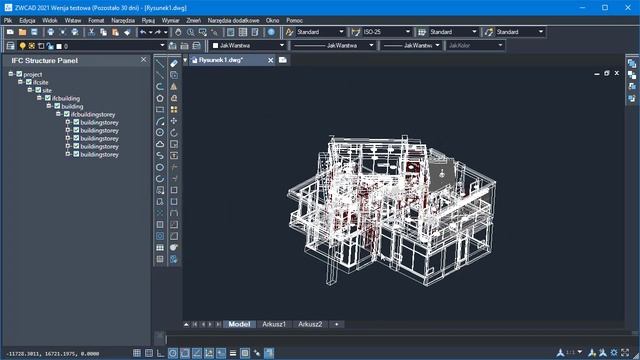The image size is (640, 360).
Task: Open the Layer Properties Manager icon
Action: (x=10, y=46)
